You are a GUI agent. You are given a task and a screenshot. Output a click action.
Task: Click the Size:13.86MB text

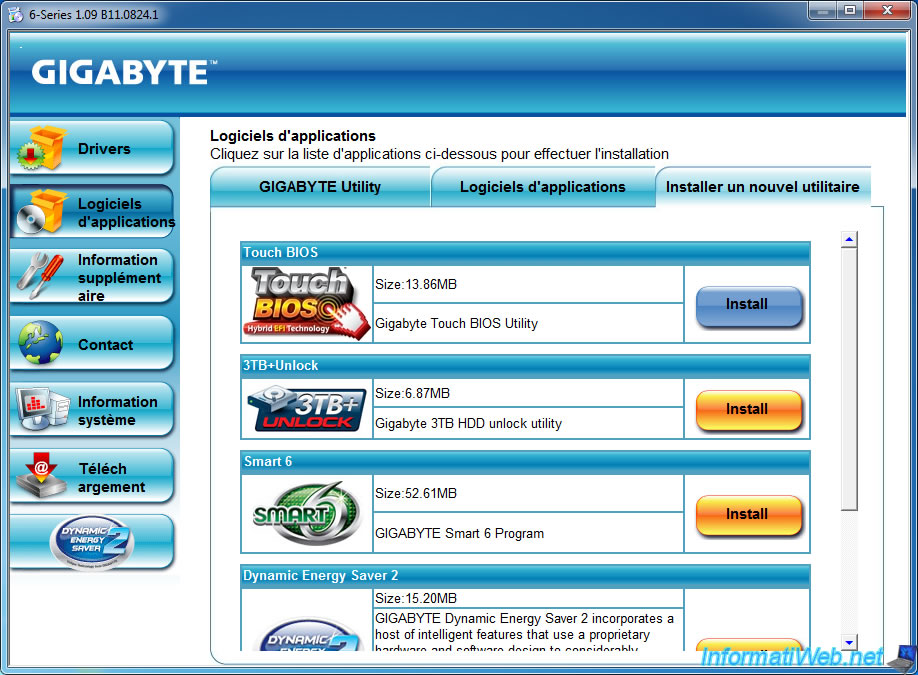tap(416, 285)
